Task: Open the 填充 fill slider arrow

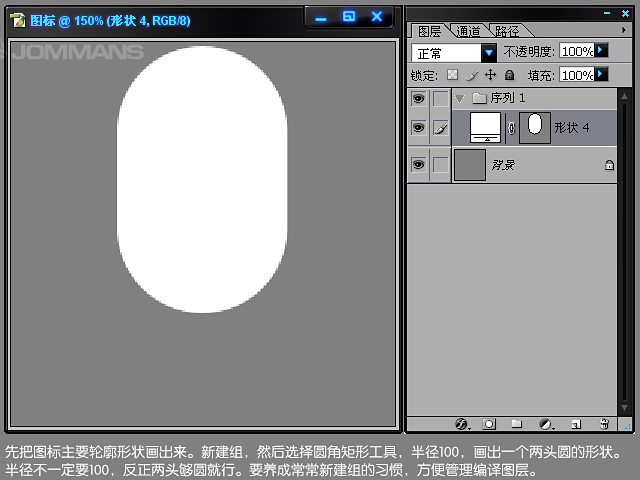Action: tap(601, 75)
